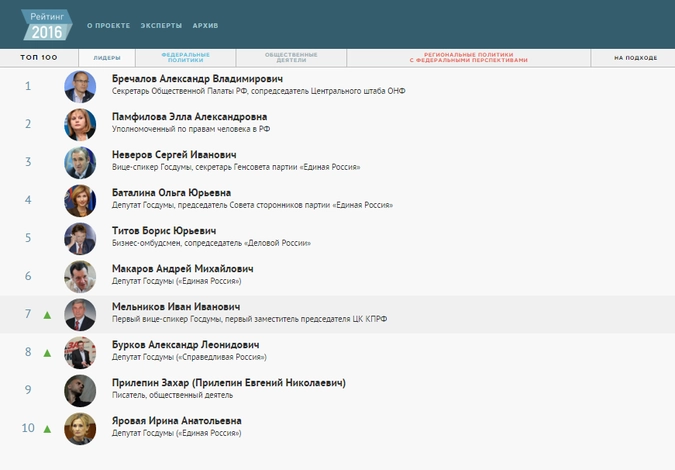675x470 pixels.
Task: Open the Эксперты menu item
Action: pos(160,24)
